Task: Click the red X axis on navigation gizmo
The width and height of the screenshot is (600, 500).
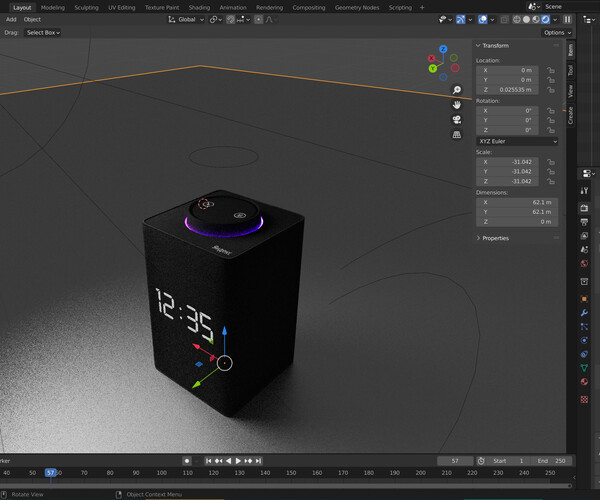Action: tap(432, 58)
